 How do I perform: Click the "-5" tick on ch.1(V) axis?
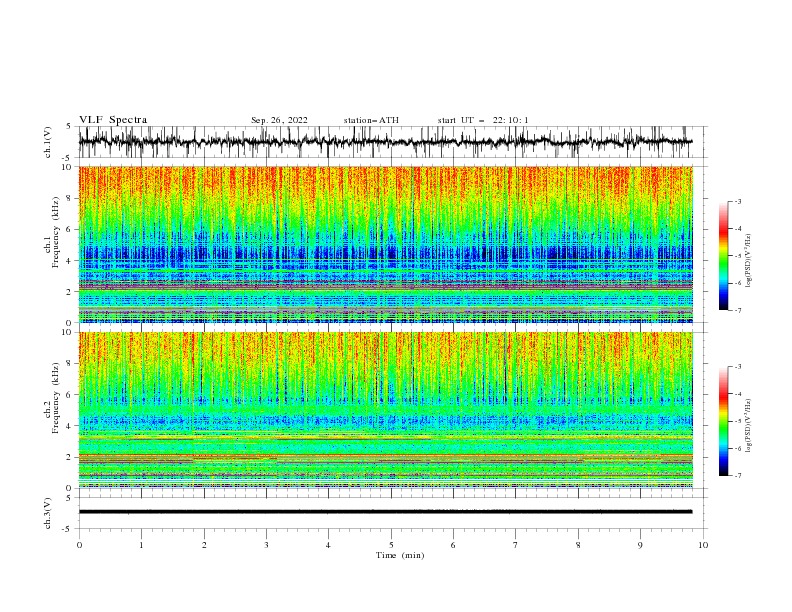(68, 158)
